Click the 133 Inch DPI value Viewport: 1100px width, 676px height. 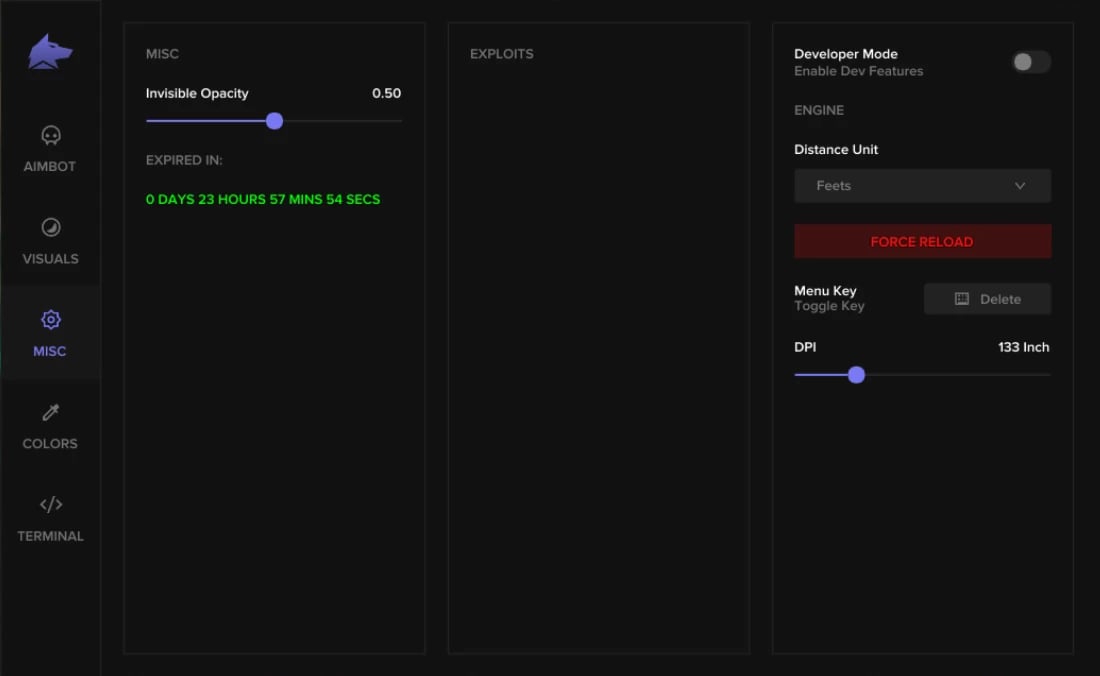click(1024, 347)
